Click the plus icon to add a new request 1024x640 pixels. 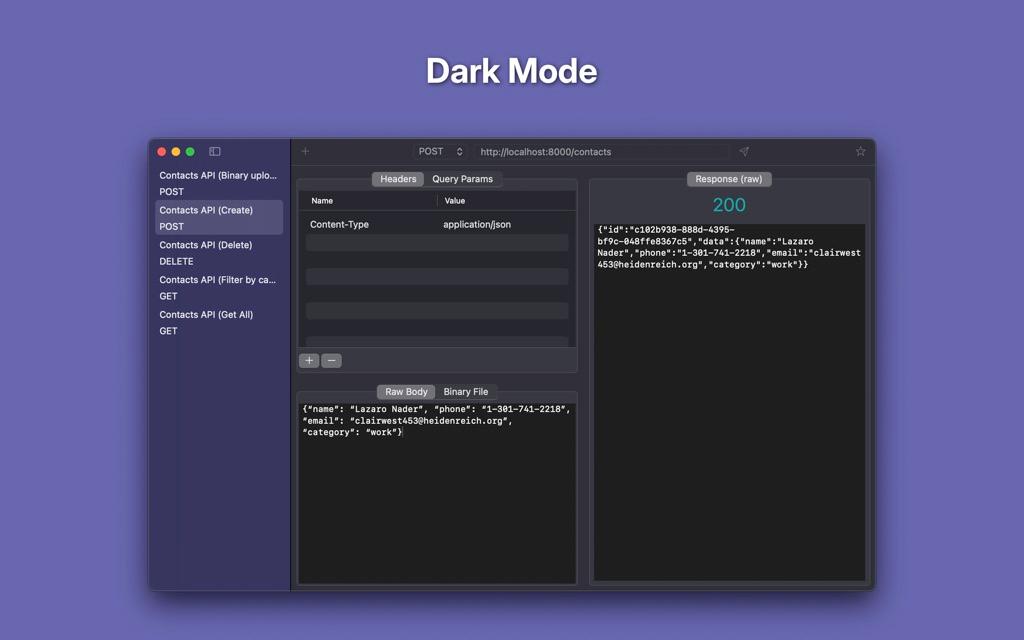[x=305, y=151]
